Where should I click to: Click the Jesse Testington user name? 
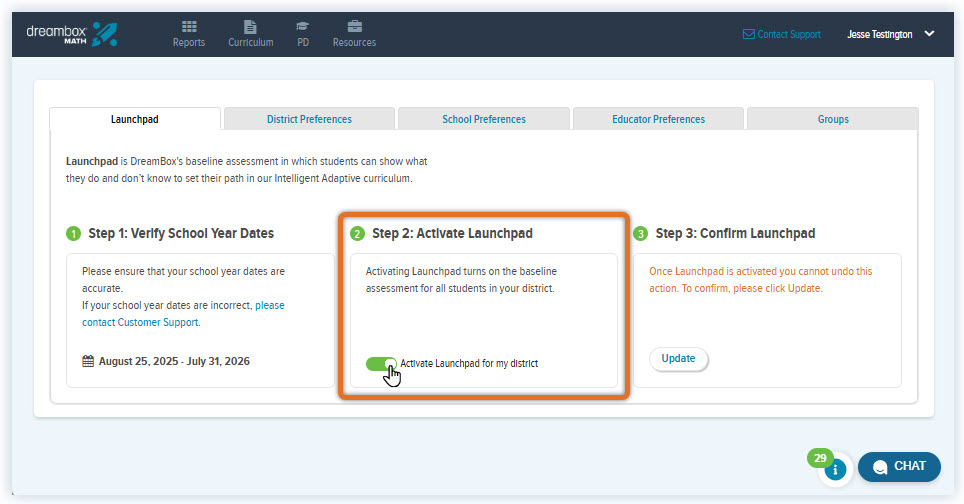point(880,34)
